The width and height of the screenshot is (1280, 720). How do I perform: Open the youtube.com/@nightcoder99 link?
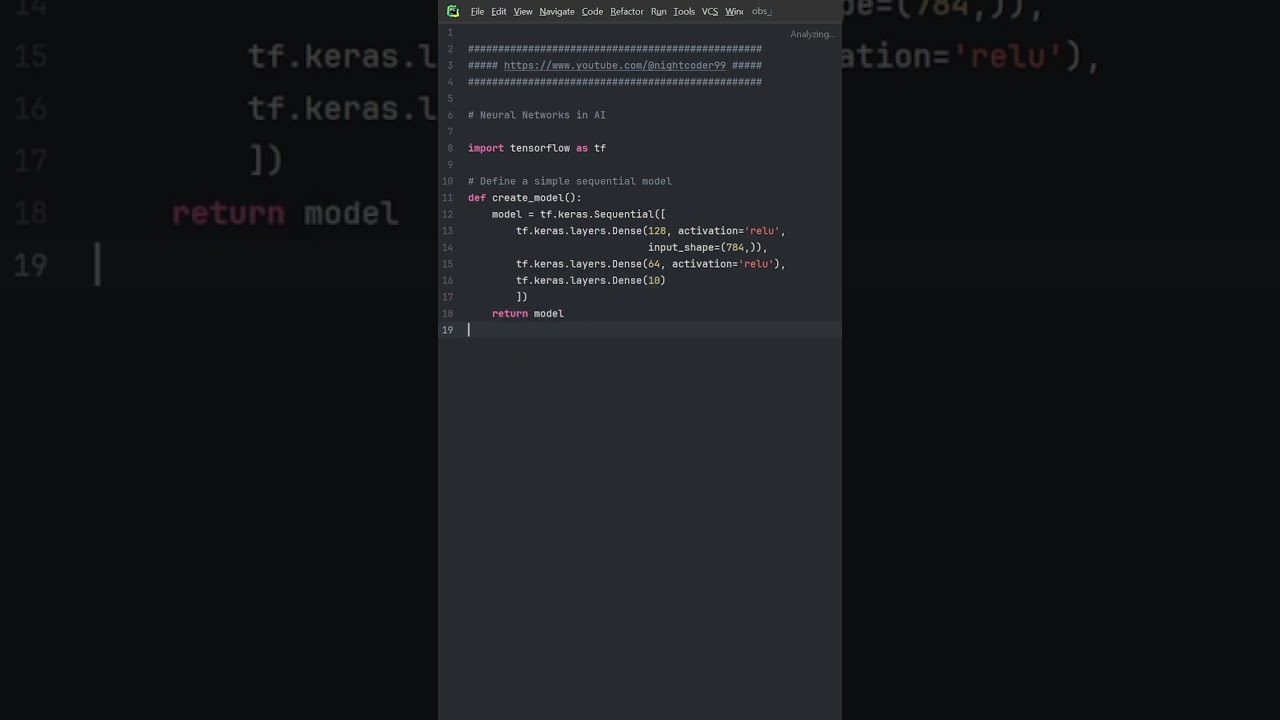tap(615, 65)
